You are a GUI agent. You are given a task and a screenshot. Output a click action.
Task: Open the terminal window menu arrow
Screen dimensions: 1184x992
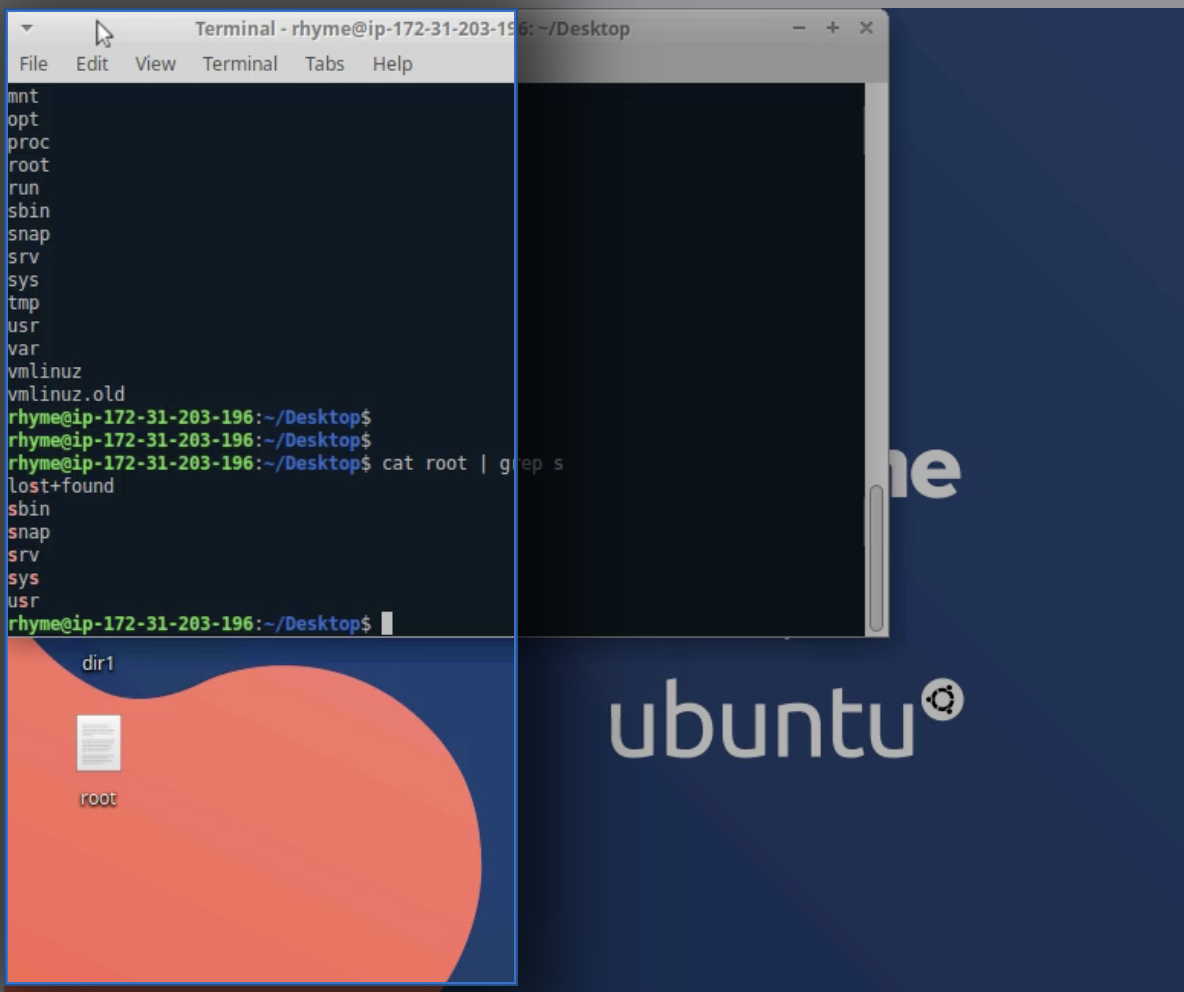pos(26,28)
